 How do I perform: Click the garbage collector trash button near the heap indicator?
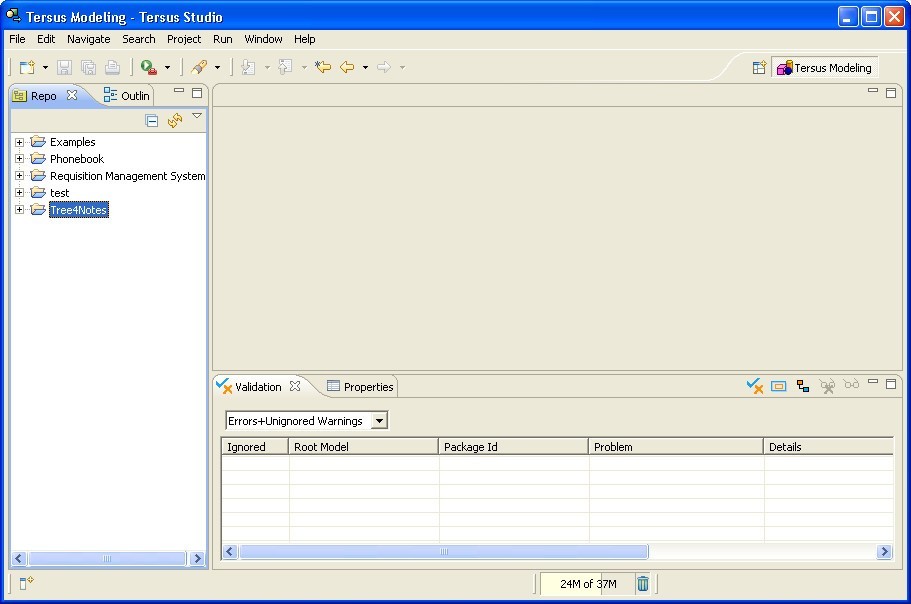pyautogui.click(x=642, y=584)
